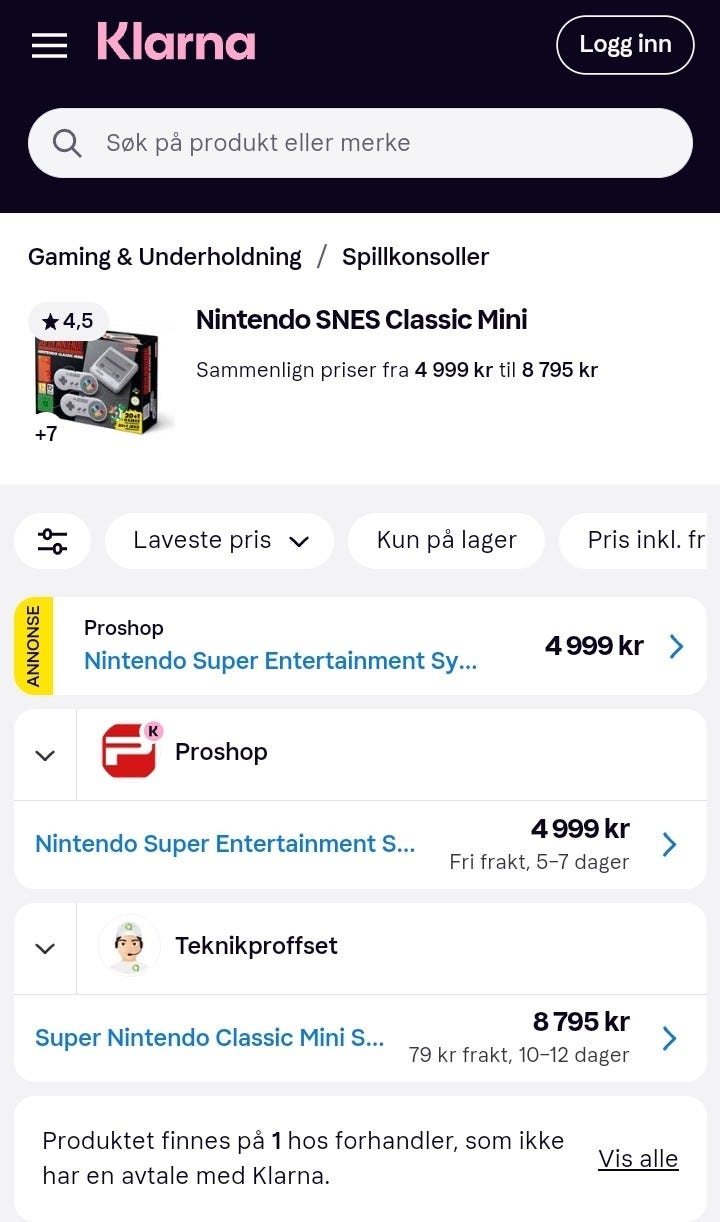This screenshot has height=1222, width=720.
Task: Toggle the Kun på lager filter
Action: click(446, 541)
